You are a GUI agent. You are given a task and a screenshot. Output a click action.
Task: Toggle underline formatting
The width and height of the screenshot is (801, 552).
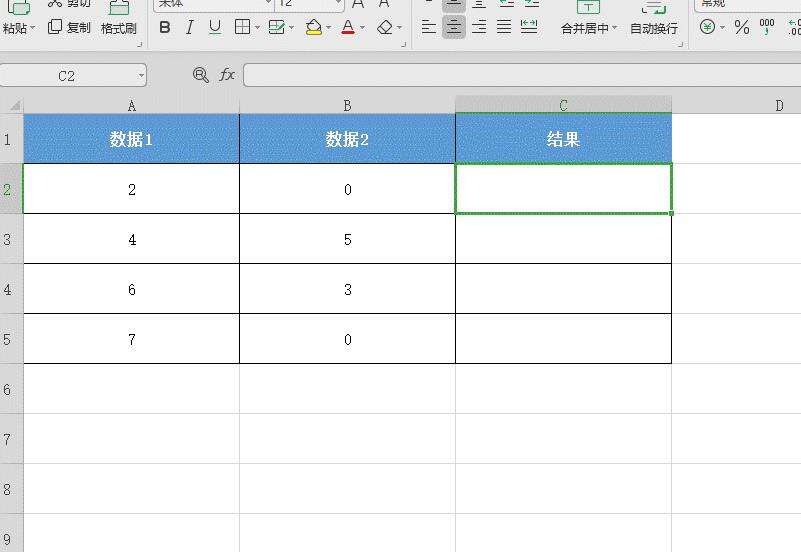[215, 27]
